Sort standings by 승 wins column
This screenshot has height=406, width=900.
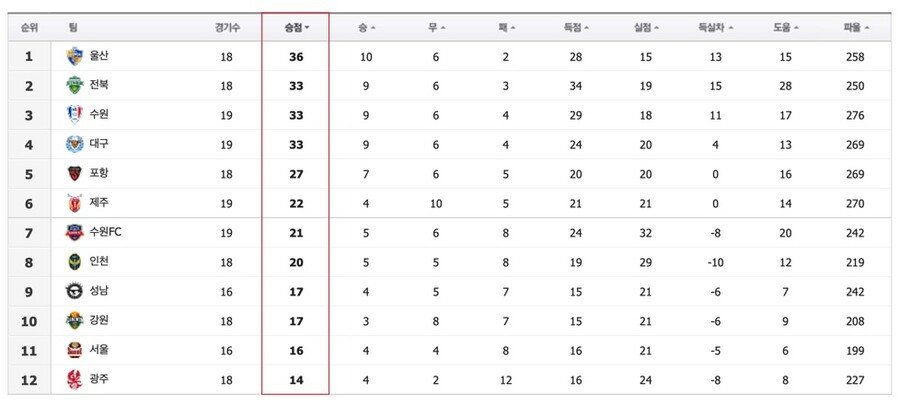[366, 27]
